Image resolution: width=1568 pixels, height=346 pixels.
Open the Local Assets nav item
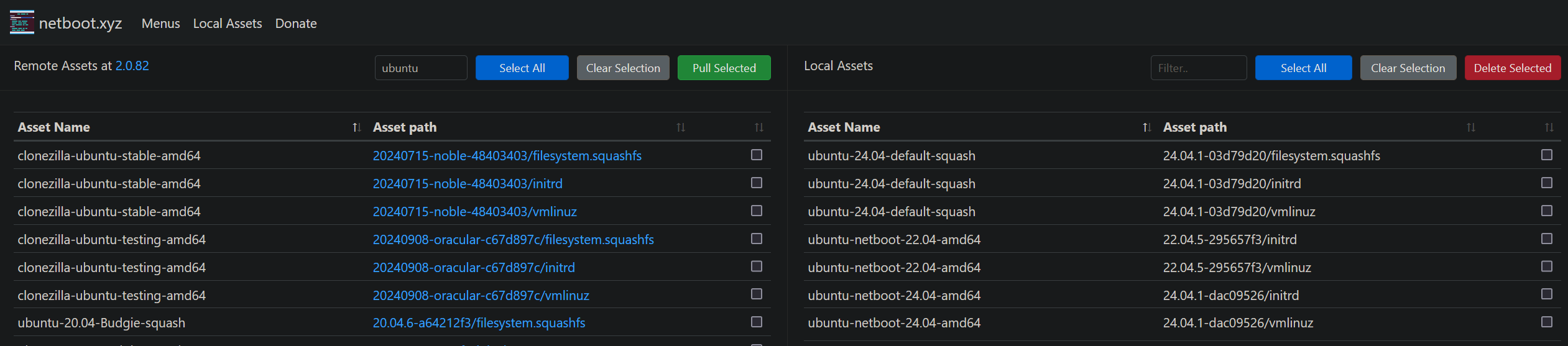click(228, 24)
